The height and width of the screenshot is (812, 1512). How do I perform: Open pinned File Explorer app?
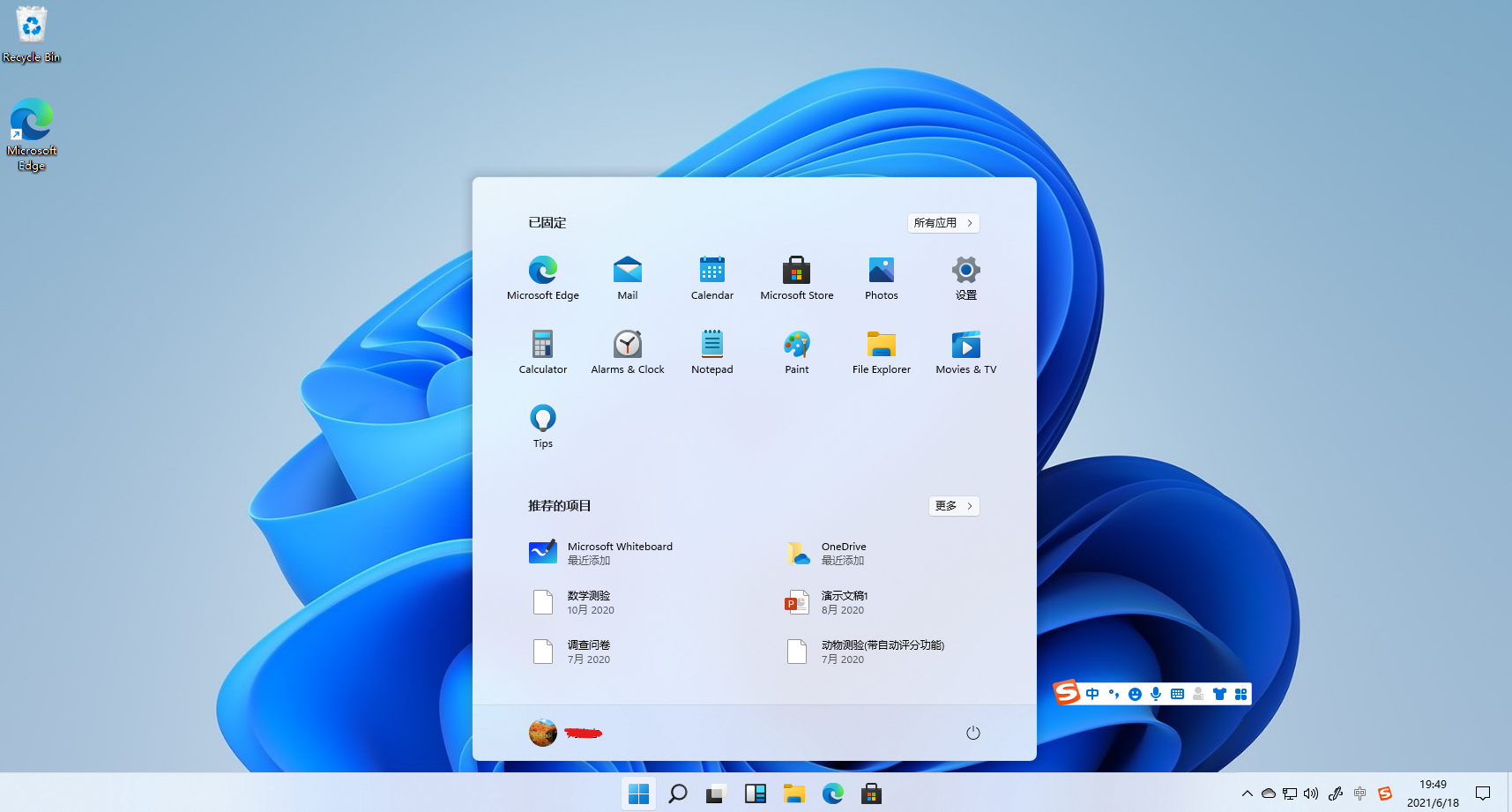coord(881,352)
